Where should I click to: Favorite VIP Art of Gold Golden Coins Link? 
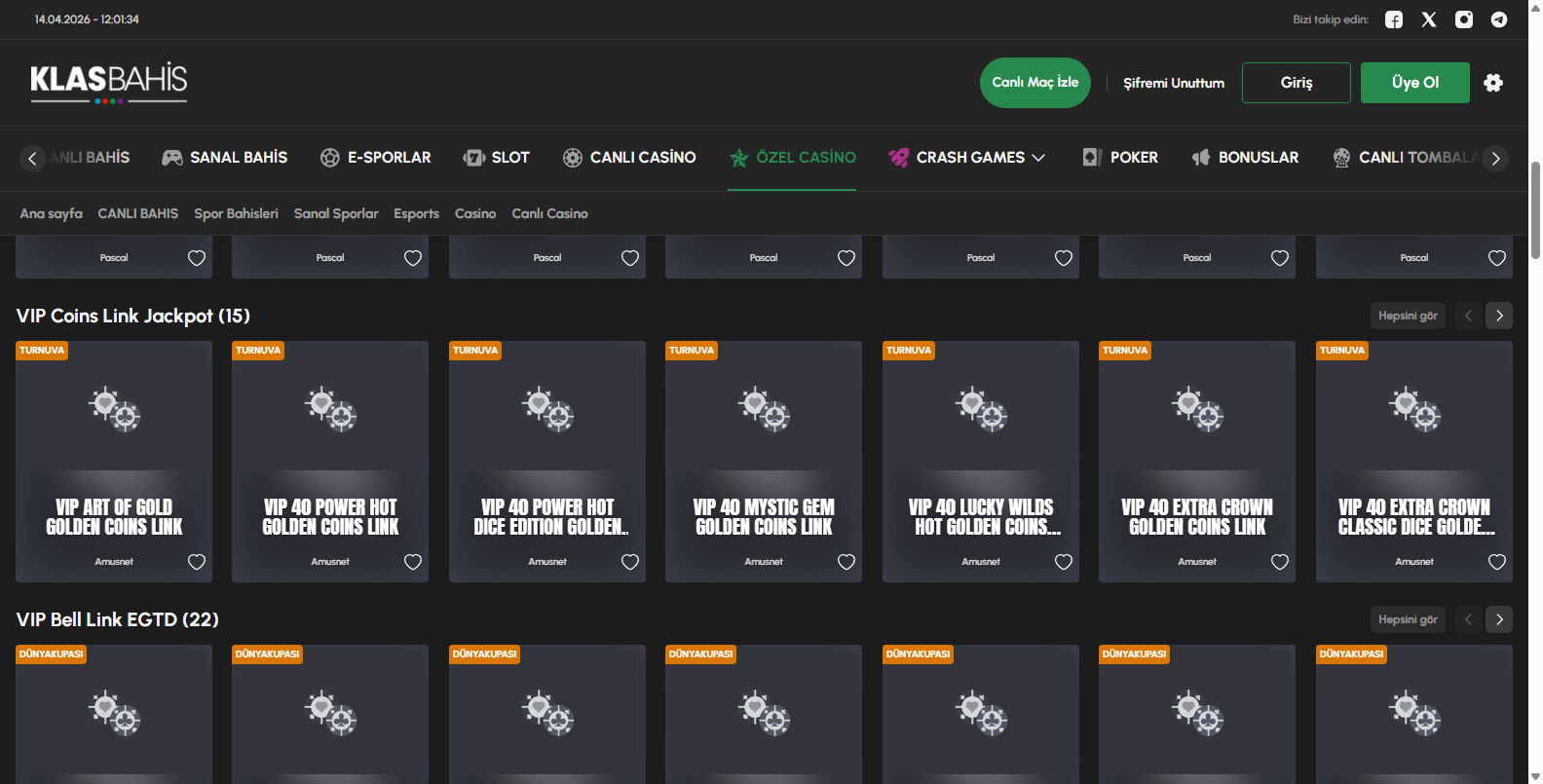(197, 562)
